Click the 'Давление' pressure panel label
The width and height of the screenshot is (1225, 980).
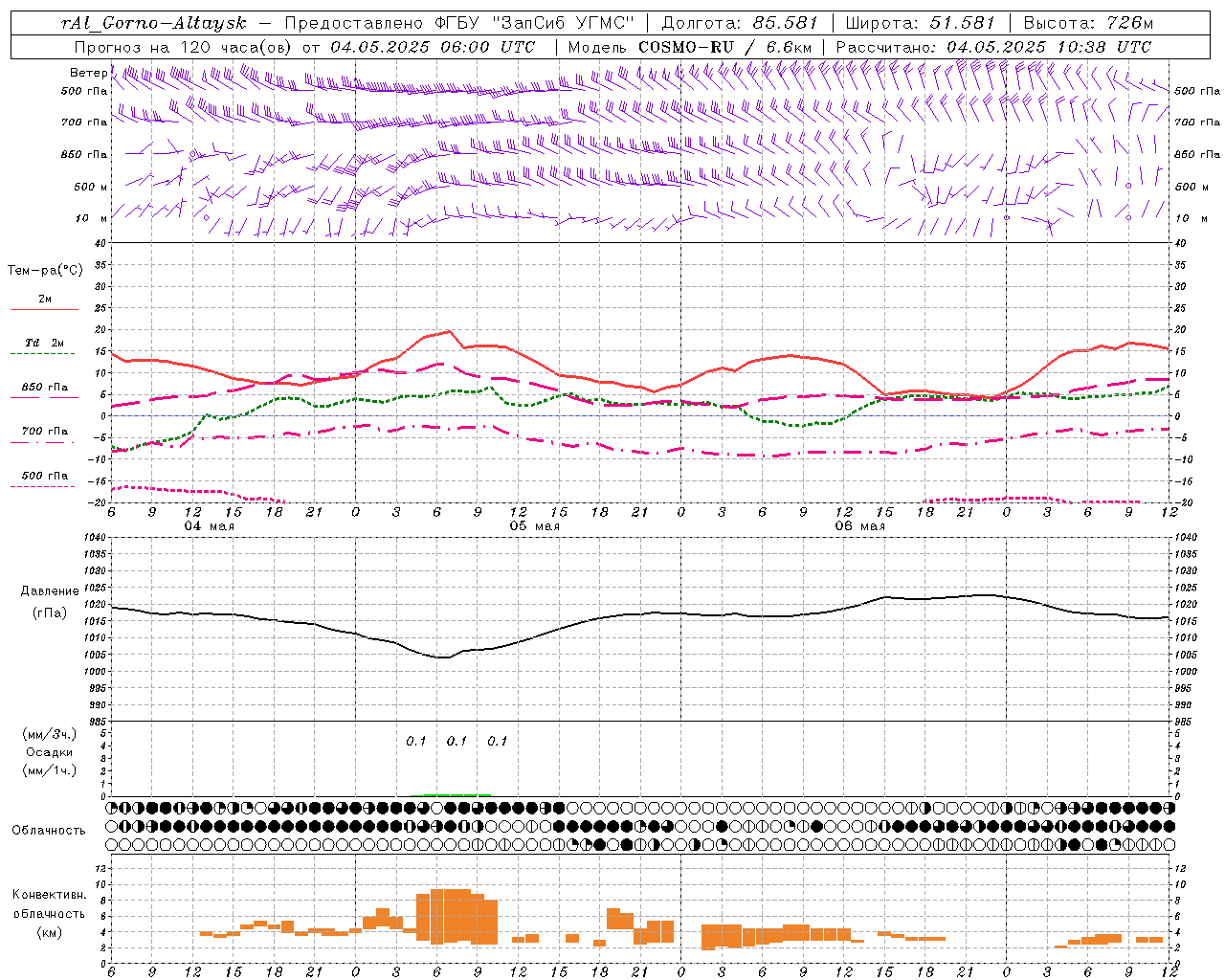(x=50, y=591)
